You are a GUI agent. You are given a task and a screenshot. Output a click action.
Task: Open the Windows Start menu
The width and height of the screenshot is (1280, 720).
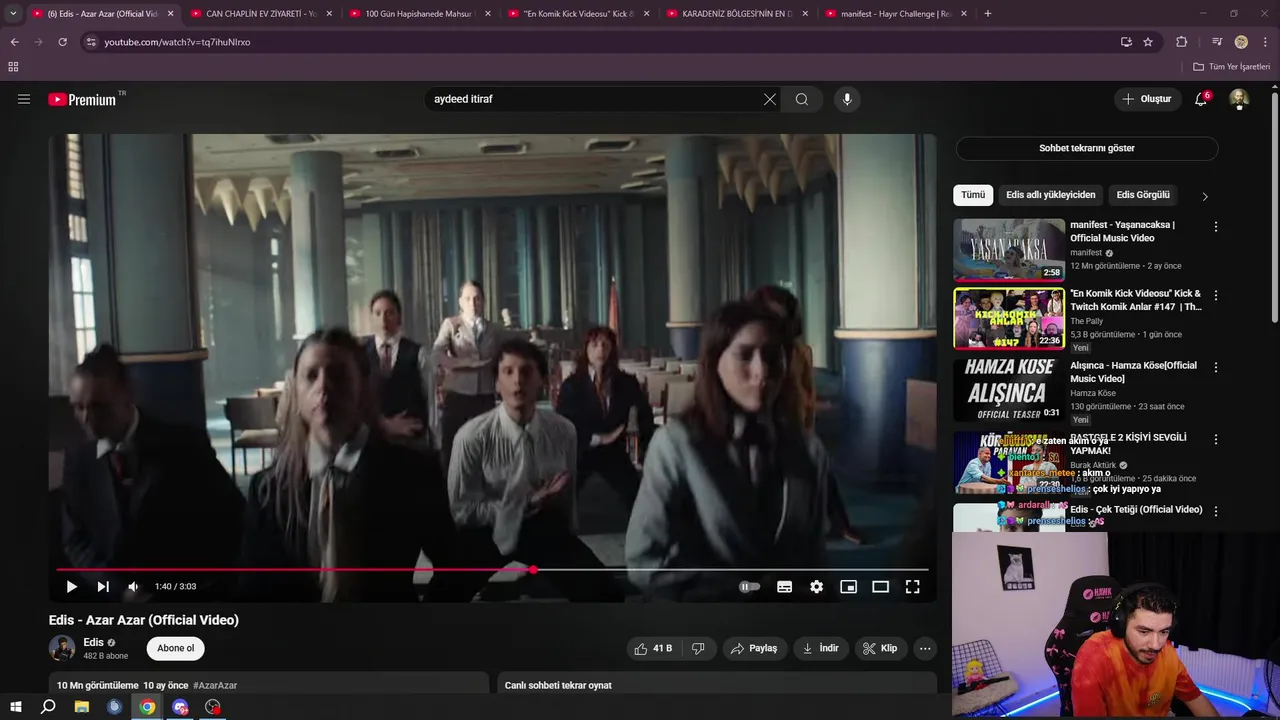[15, 707]
